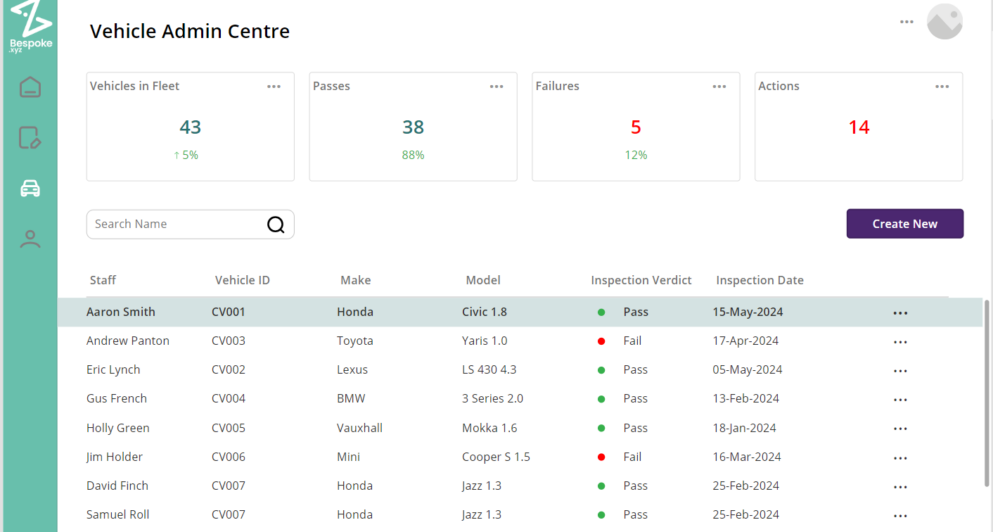Click the Civic 1.8 model cell
Image resolution: width=993 pixels, height=532 pixels.
click(484, 312)
